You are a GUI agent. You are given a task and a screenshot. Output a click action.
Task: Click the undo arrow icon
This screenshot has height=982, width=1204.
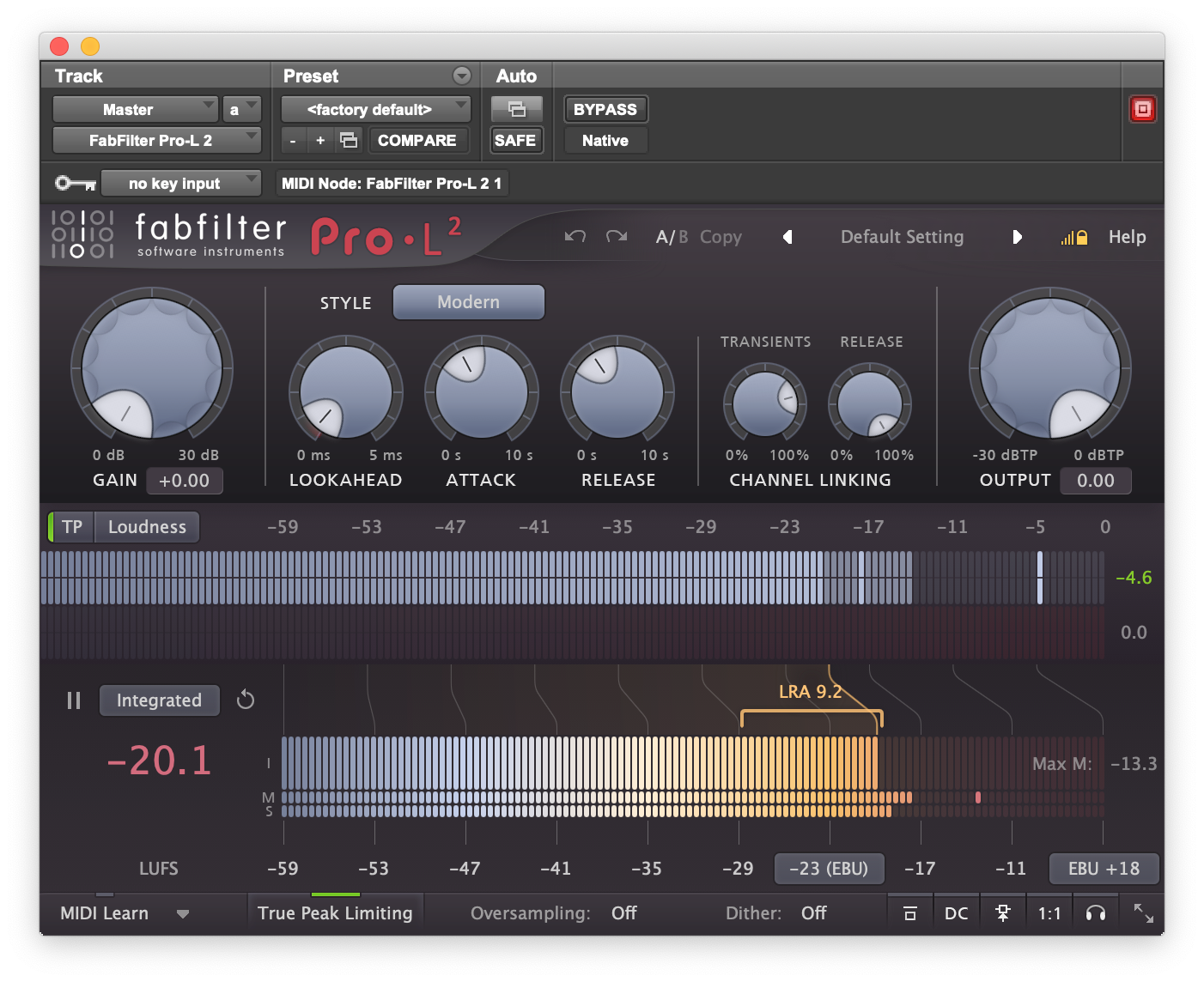tap(575, 236)
